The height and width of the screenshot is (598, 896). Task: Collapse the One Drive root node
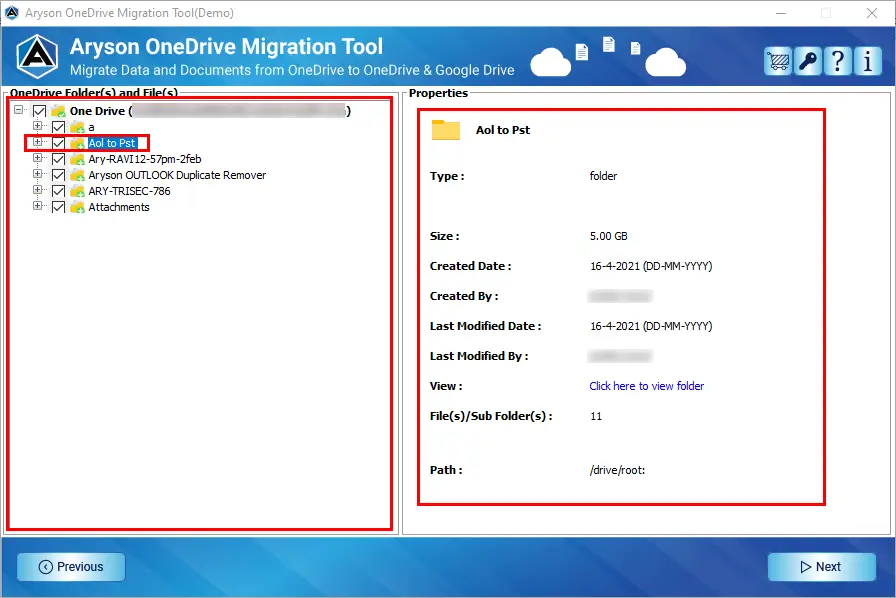click(19, 109)
